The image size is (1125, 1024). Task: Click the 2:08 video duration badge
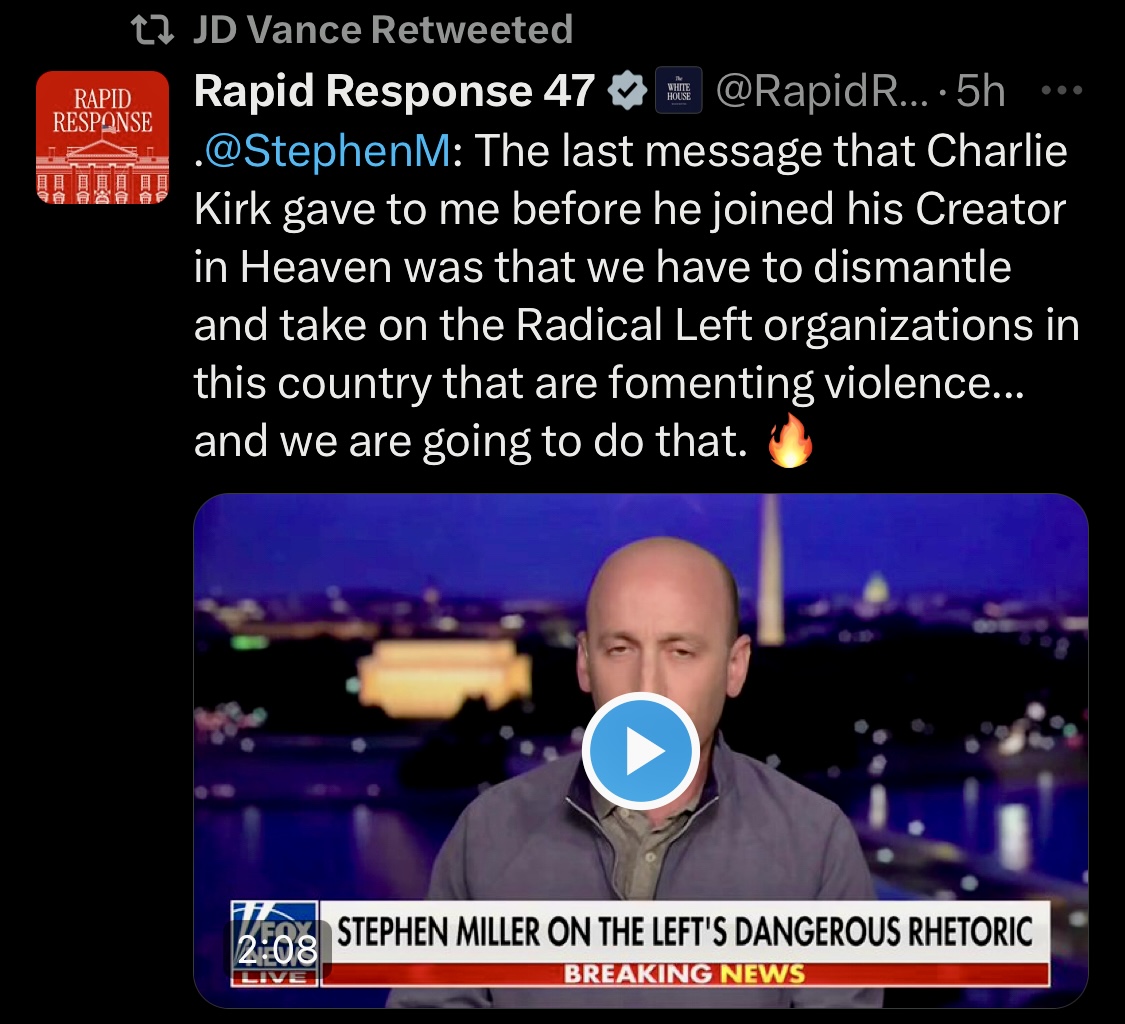(x=278, y=950)
